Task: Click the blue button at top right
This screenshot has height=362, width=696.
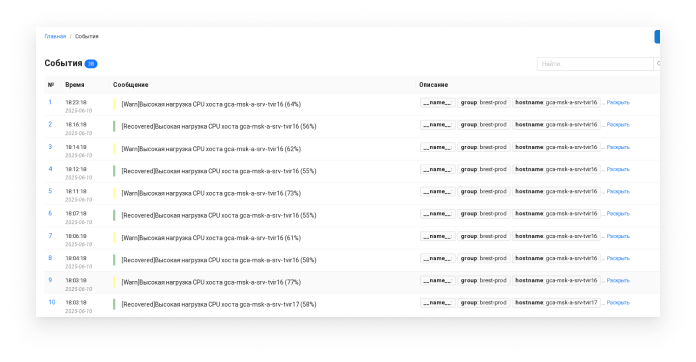Action: 657,37
